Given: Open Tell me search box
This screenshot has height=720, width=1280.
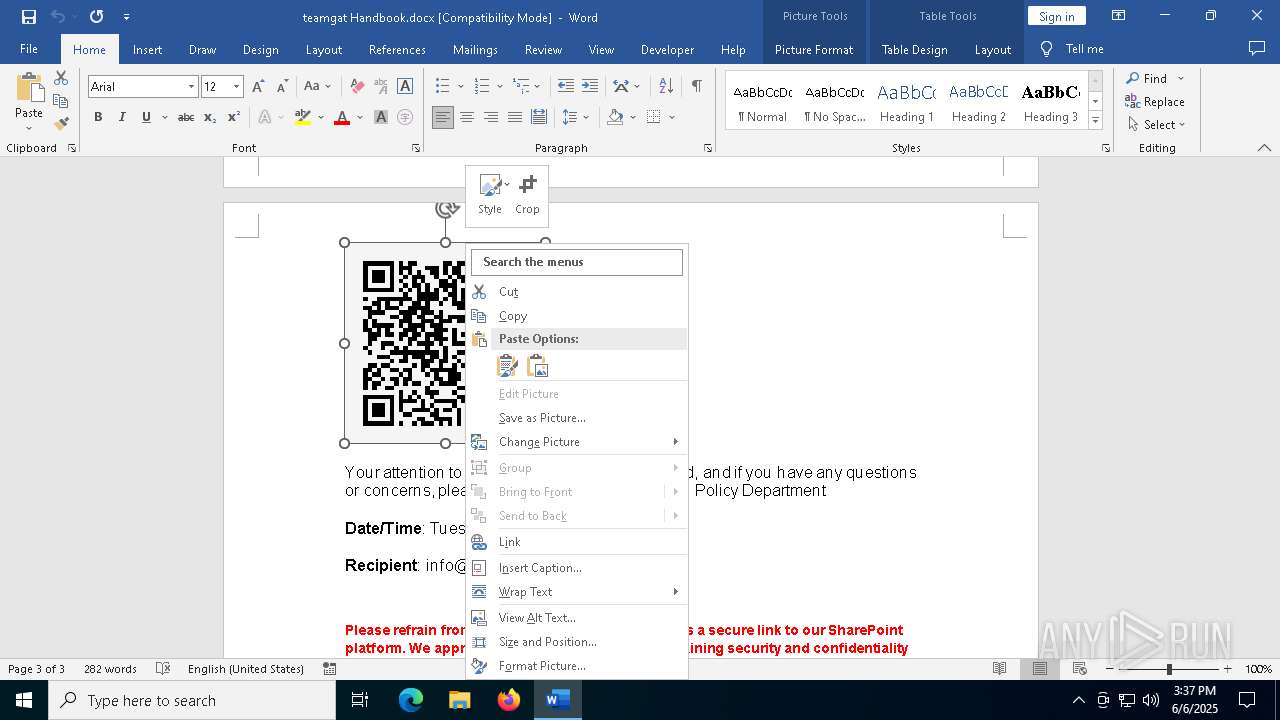Looking at the screenshot, I should [x=1073, y=49].
